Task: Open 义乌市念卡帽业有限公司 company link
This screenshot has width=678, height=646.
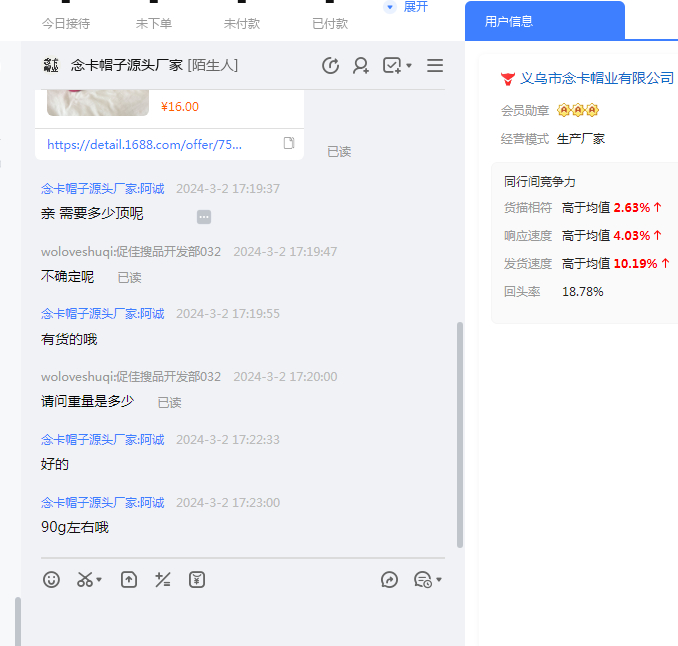Action: (597, 78)
